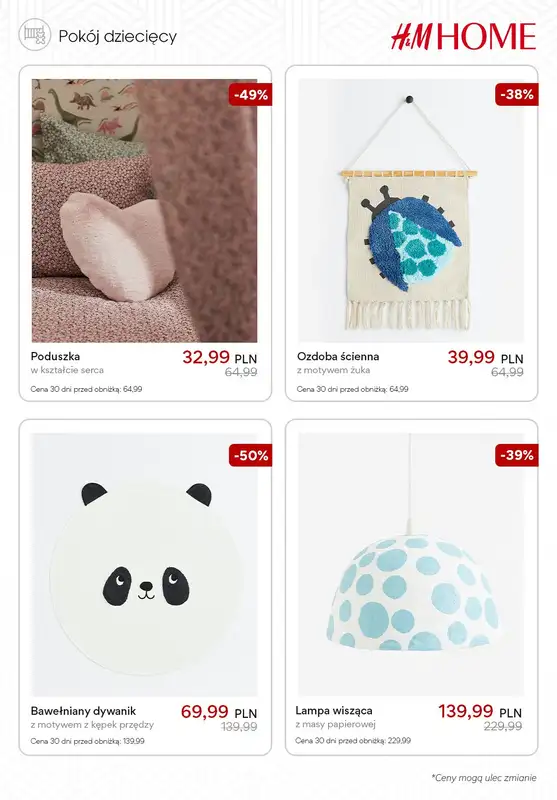Select the Poduszka product title
The height and width of the screenshot is (800, 557).
(x=56, y=356)
